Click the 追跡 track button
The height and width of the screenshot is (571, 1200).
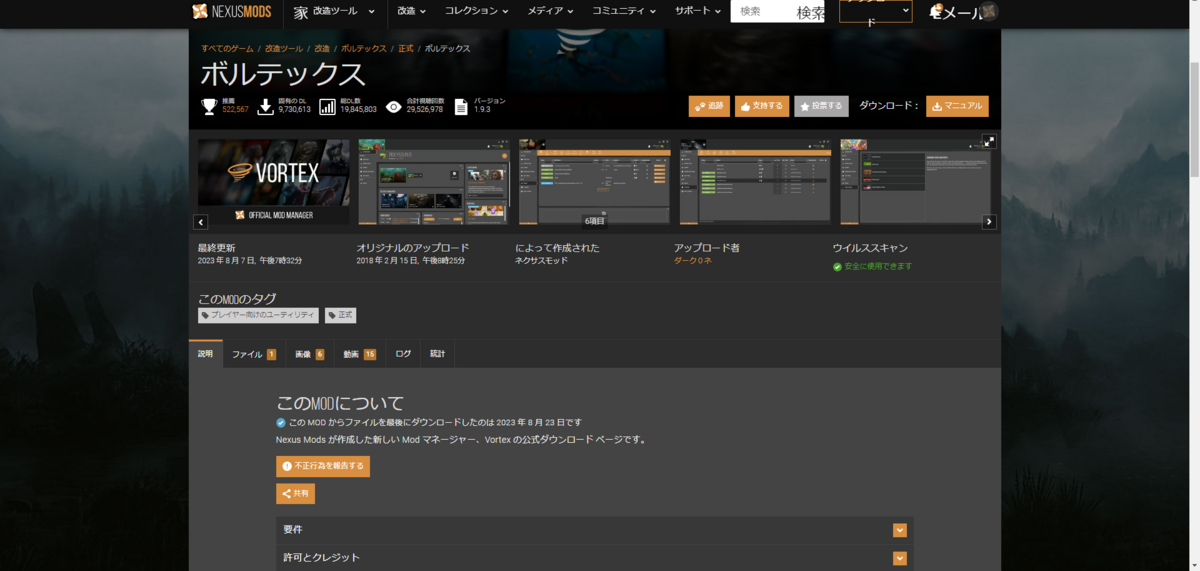[x=710, y=106]
